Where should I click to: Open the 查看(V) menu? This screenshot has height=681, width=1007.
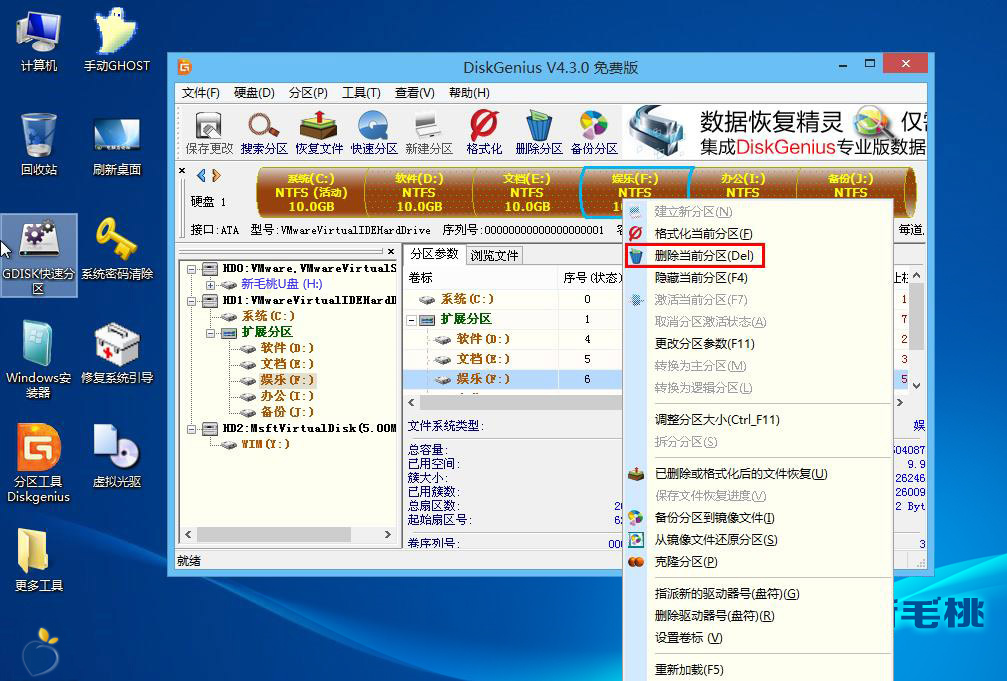415,93
